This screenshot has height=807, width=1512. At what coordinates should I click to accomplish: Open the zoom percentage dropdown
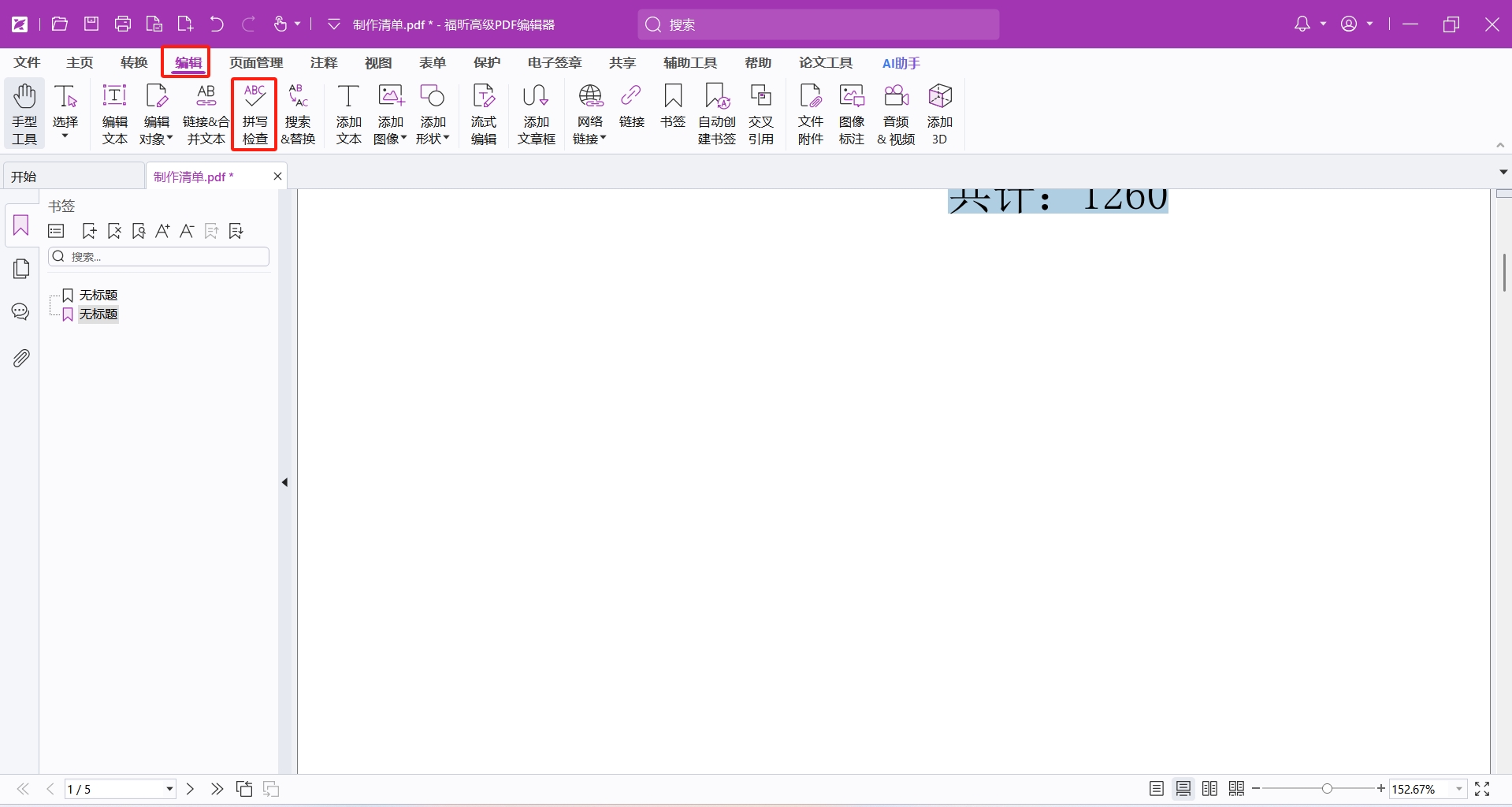(1458, 789)
